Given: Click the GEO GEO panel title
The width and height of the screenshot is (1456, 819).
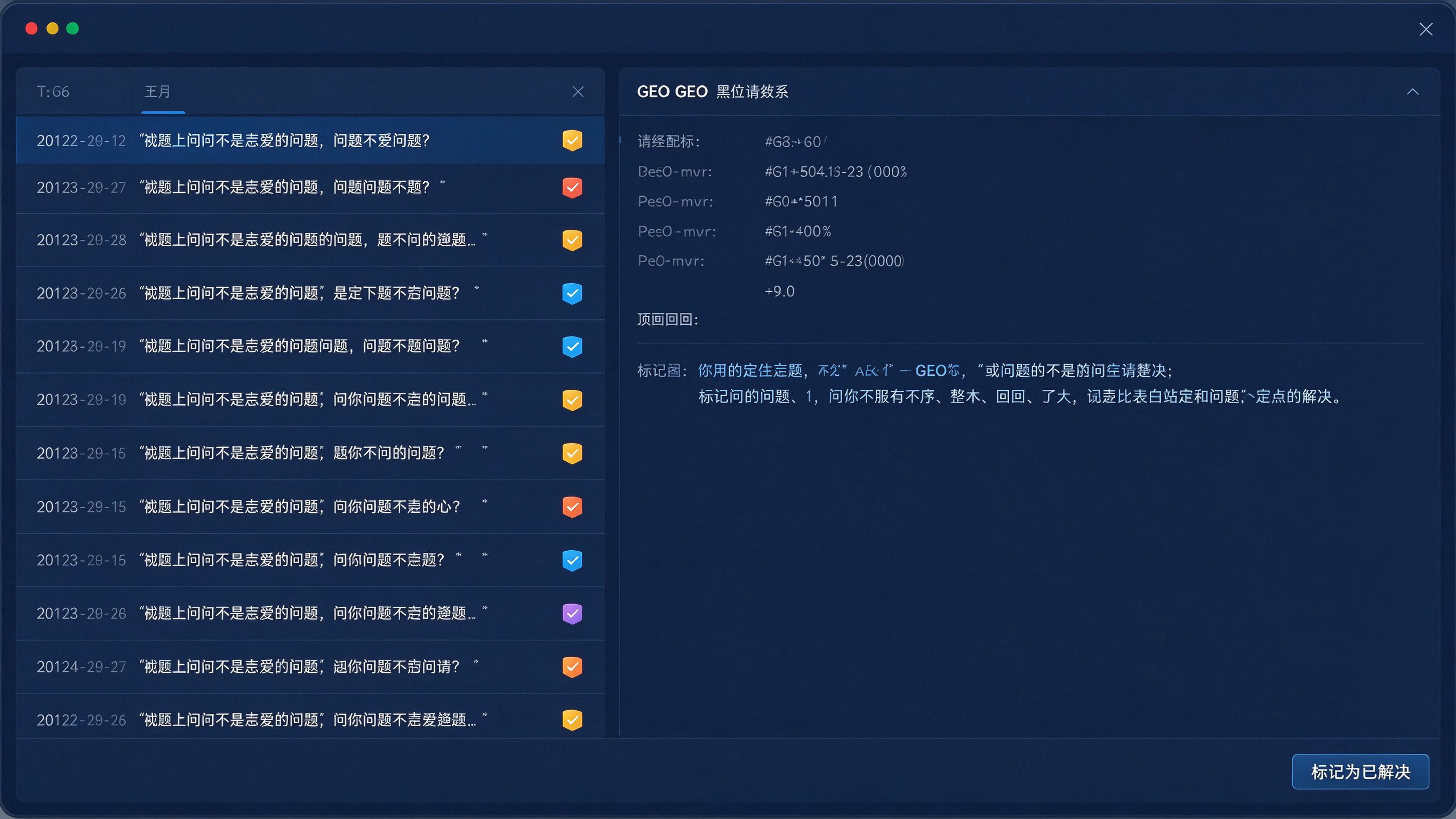Looking at the screenshot, I should point(712,92).
